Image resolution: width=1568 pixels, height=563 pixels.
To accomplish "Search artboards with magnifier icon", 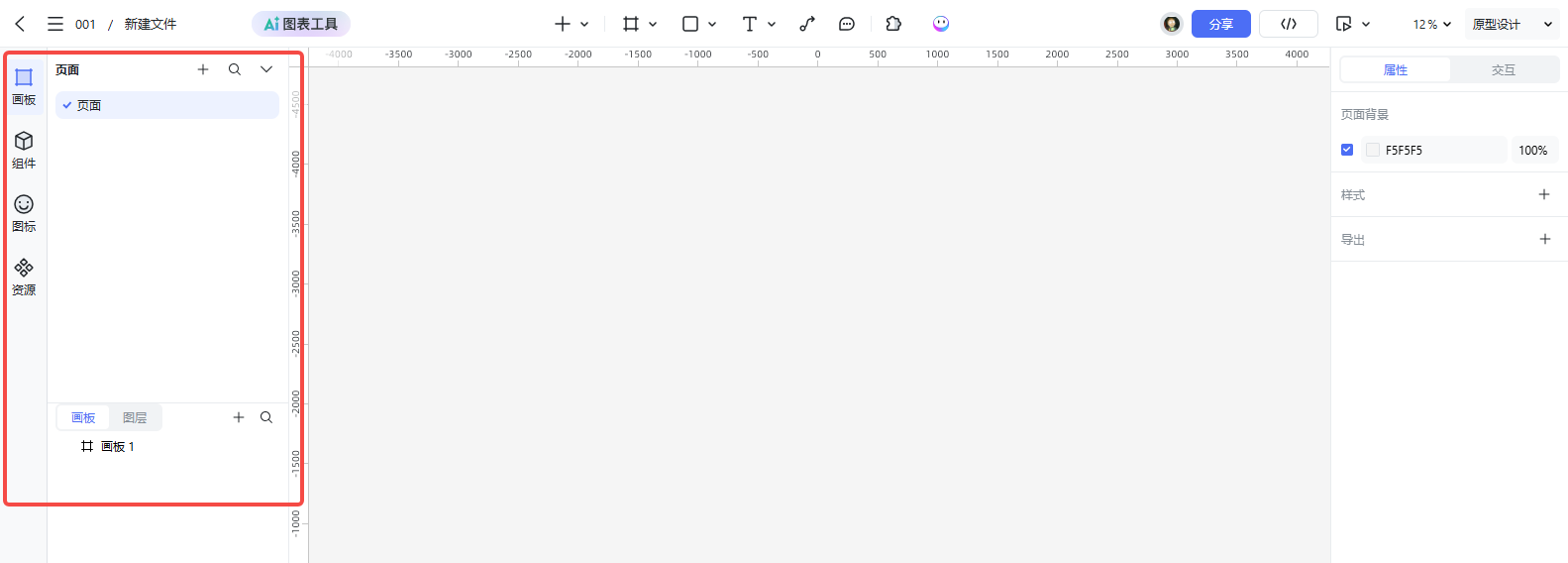I will pyautogui.click(x=266, y=417).
